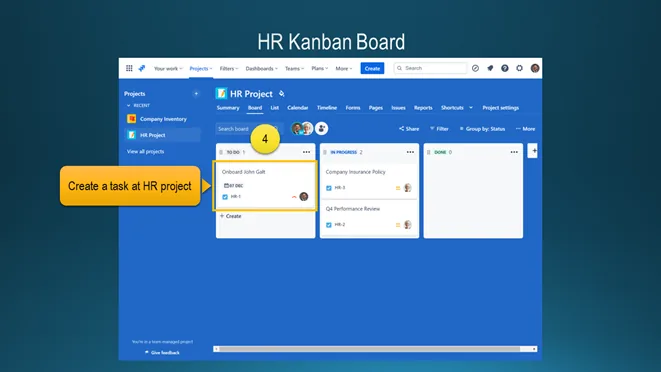The height and width of the screenshot is (372, 661).
Task: Click the TO DO column drag handle
Action: click(x=221, y=152)
